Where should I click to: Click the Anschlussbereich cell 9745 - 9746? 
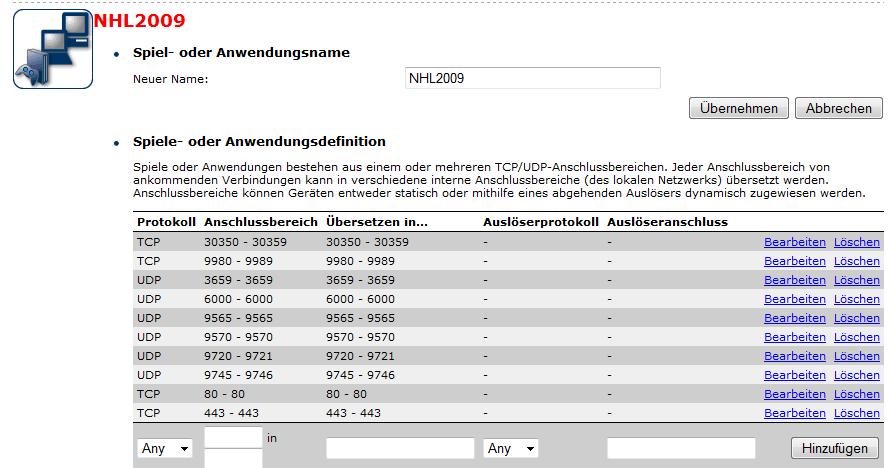pos(239,375)
